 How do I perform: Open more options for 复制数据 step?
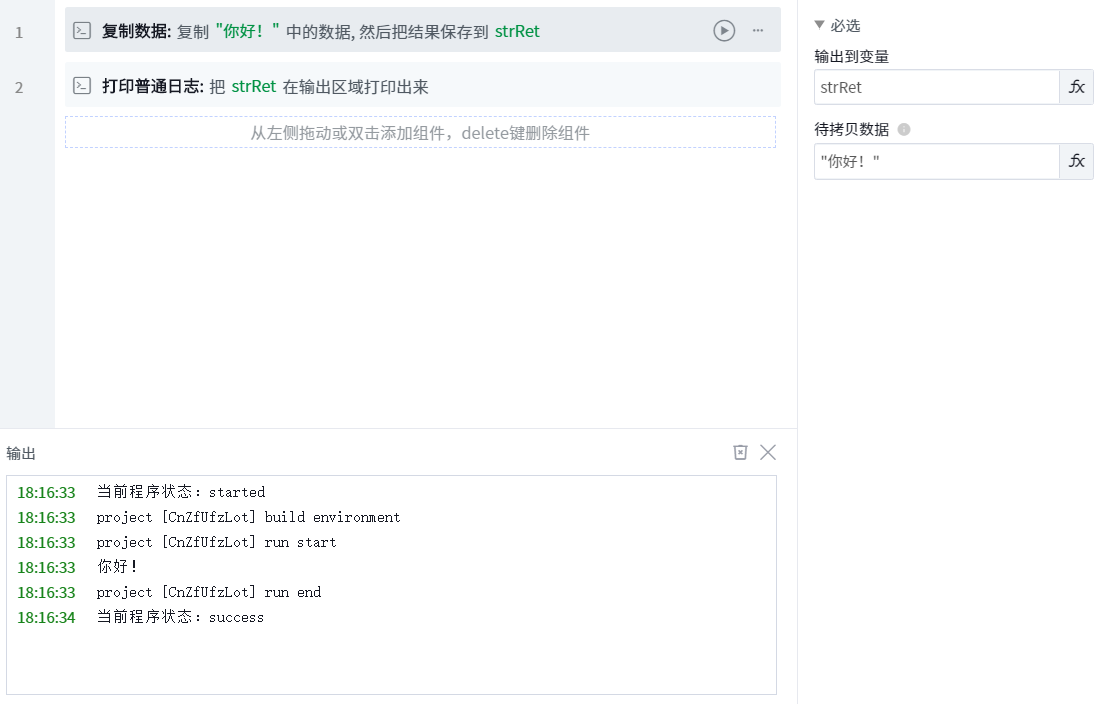[x=758, y=31]
